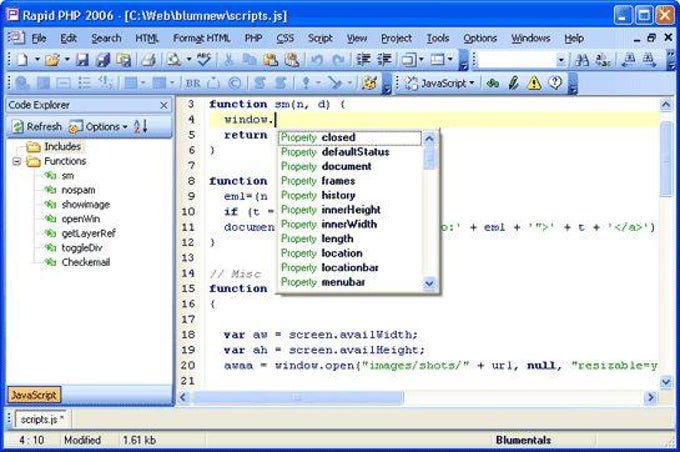680x452 pixels.
Task: Choose the menubar property in autocomplete
Action: pyautogui.click(x=350, y=282)
